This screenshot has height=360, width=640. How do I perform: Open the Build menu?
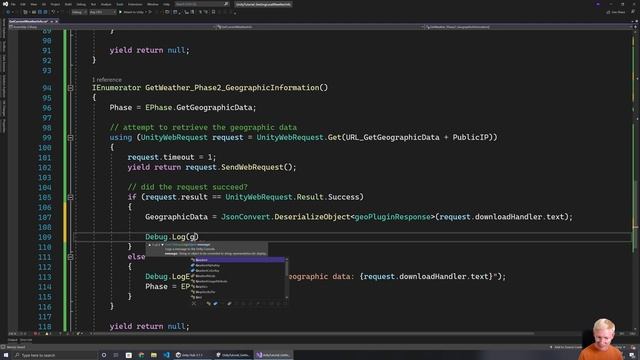tap(68, 4)
